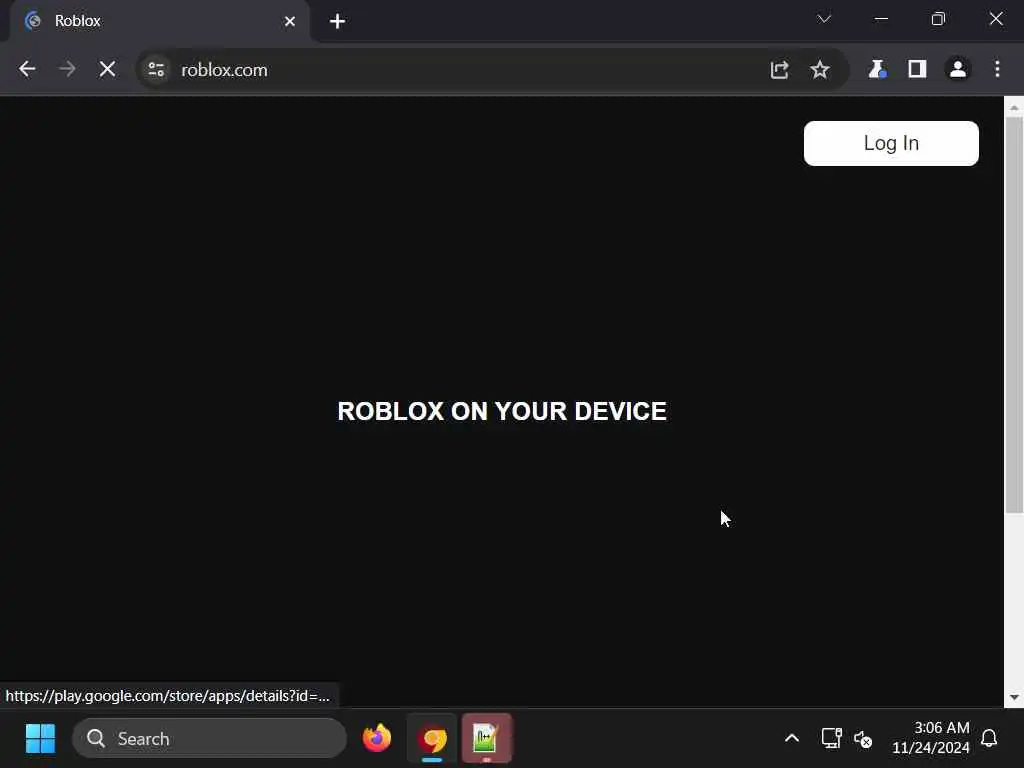Open the notifications bell icon
Viewport: 1024px width, 768px height.
point(989,739)
